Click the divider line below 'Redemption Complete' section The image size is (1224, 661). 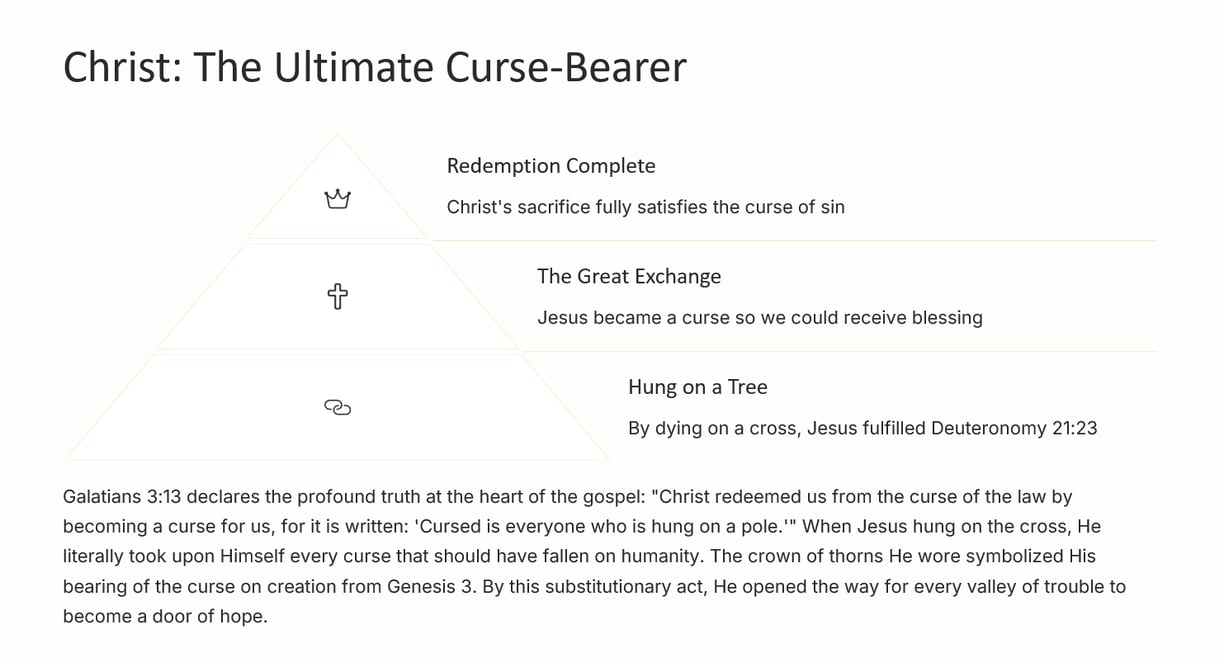tap(792, 240)
